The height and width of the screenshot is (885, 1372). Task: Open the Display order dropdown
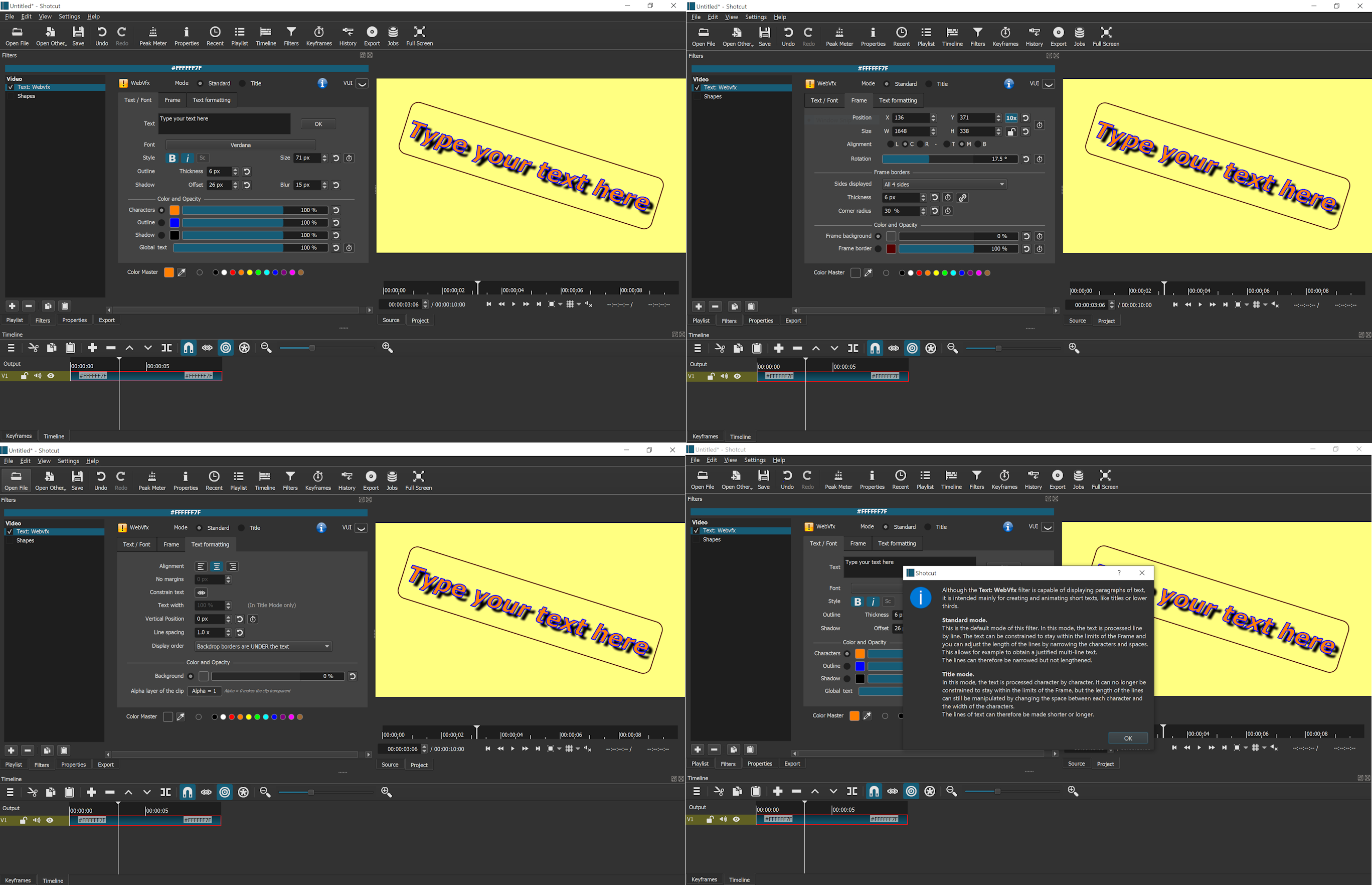(x=263, y=647)
